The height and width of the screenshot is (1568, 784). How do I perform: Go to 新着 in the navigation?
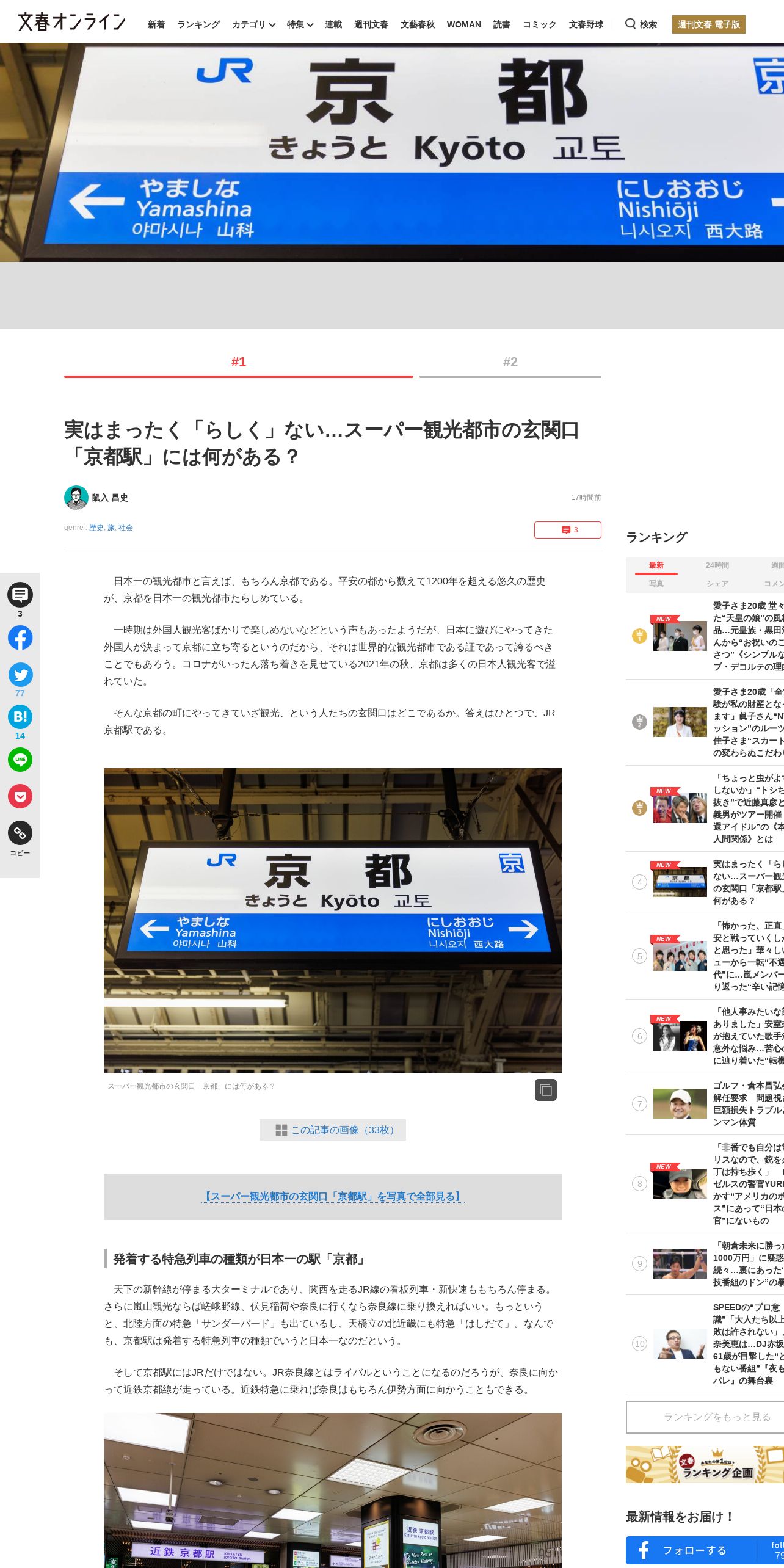coord(156,24)
